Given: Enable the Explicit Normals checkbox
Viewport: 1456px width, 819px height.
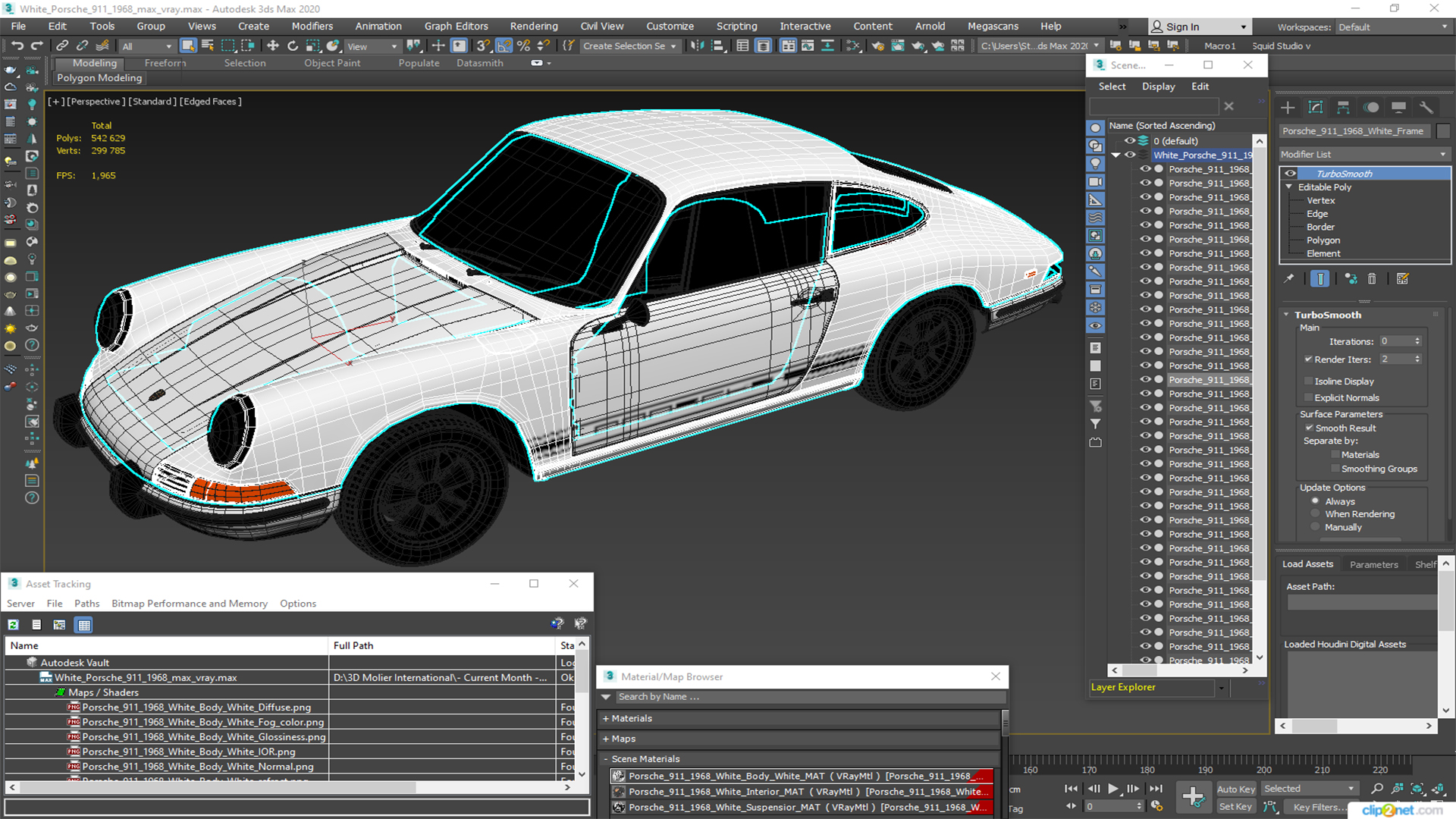Looking at the screenshot, I should (x=1308, y=397).
